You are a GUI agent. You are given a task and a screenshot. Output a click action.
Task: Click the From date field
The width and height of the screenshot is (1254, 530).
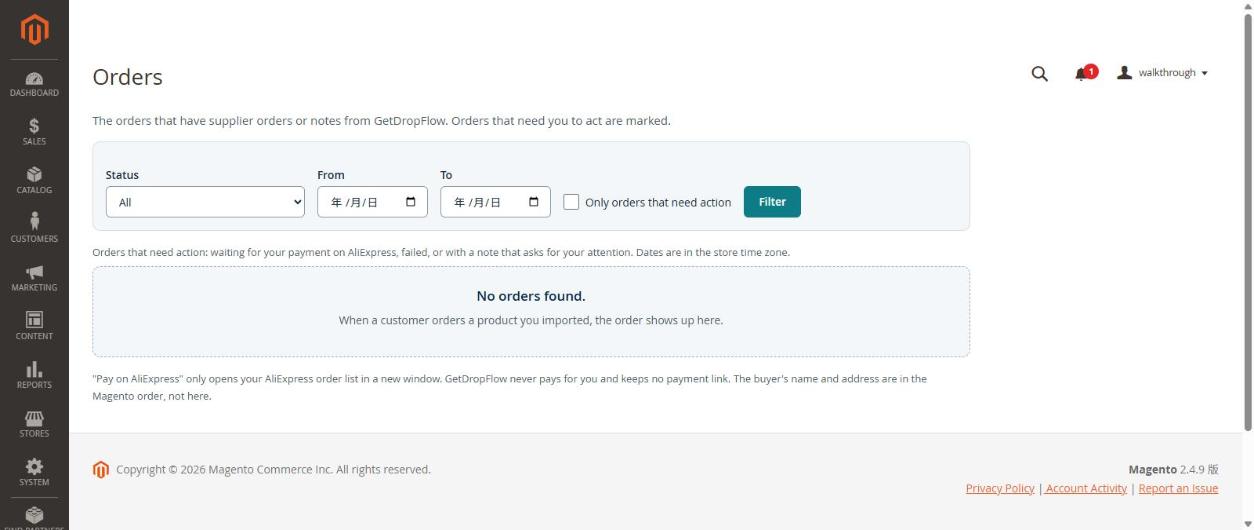point(372,202)
